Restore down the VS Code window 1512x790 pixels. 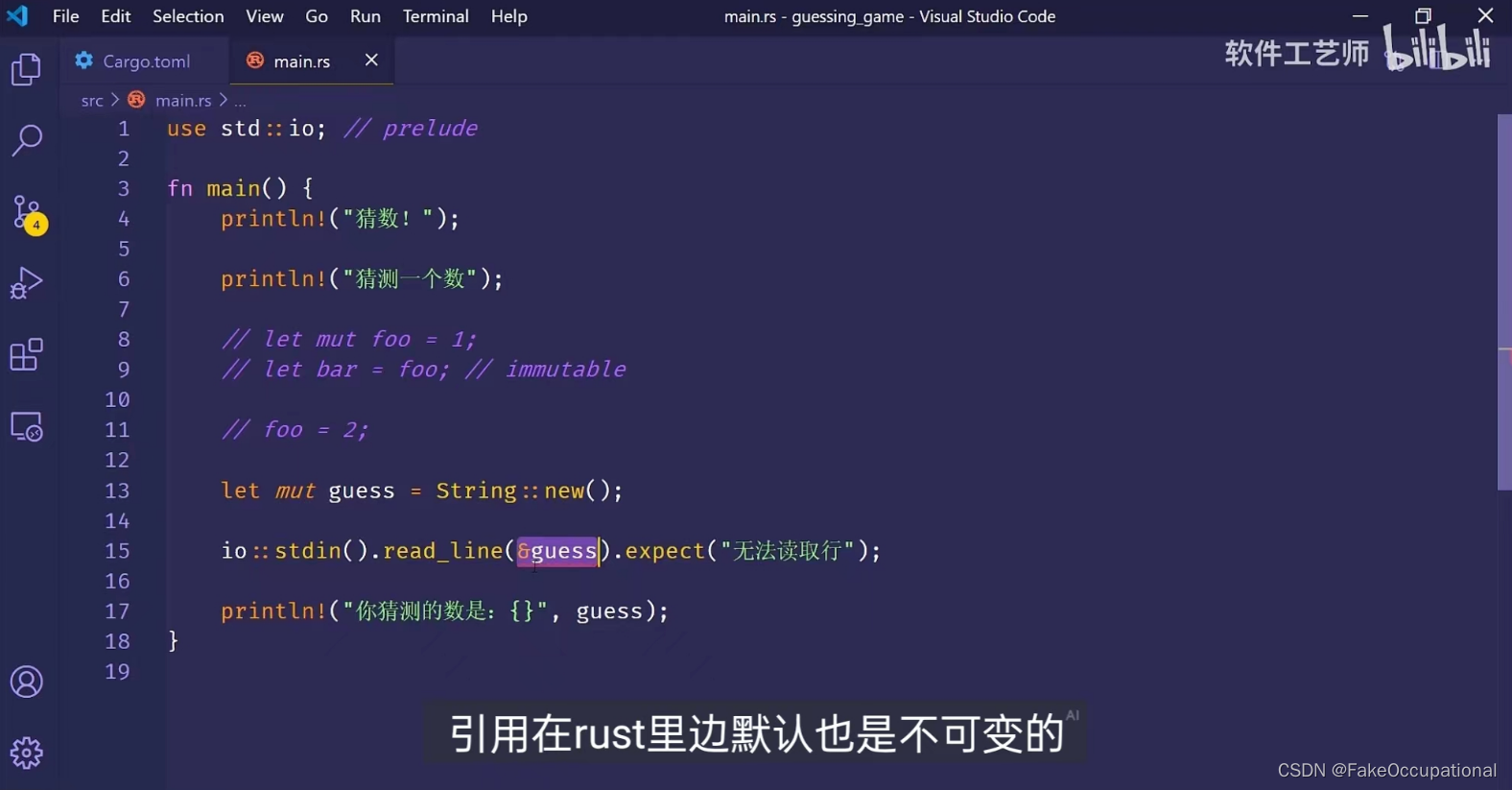[x=1423, y=15]
